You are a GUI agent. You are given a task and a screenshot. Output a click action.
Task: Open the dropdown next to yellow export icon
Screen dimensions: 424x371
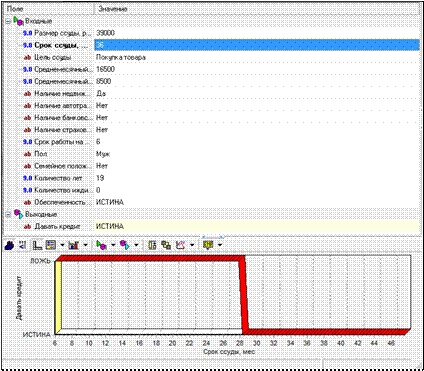tap(220, 245)
